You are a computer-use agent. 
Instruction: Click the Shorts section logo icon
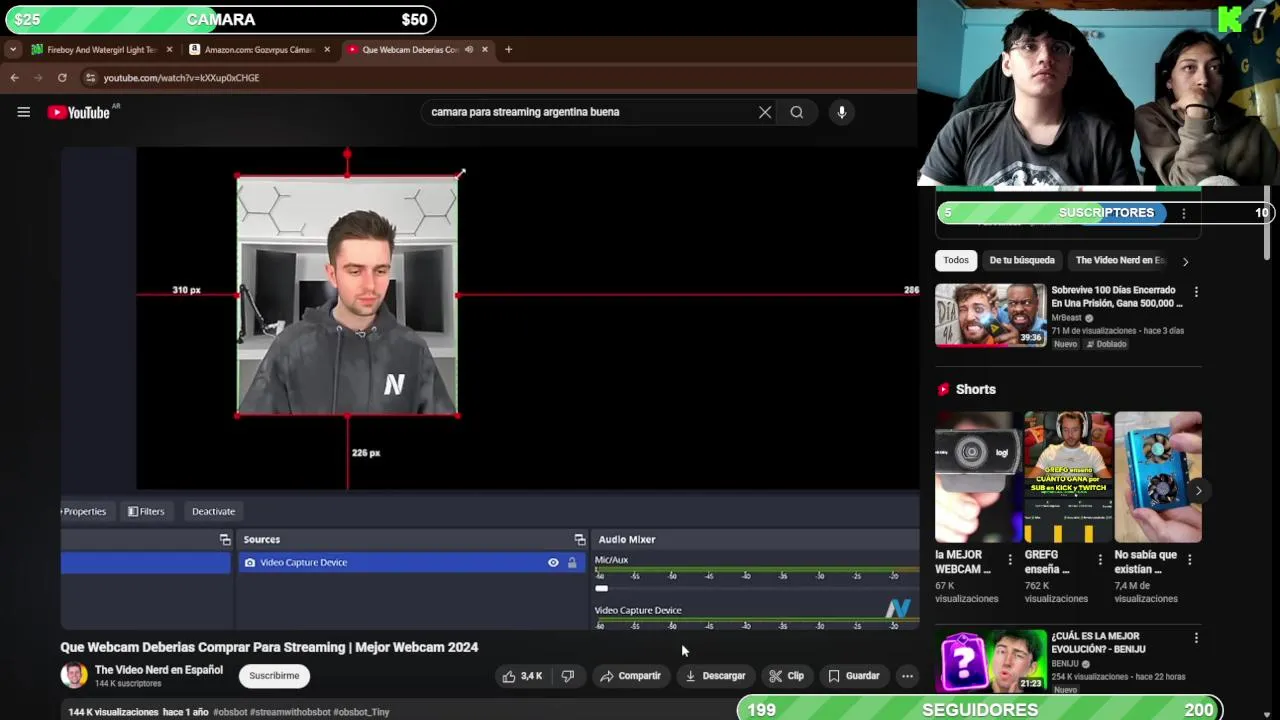tap(943, 389)
